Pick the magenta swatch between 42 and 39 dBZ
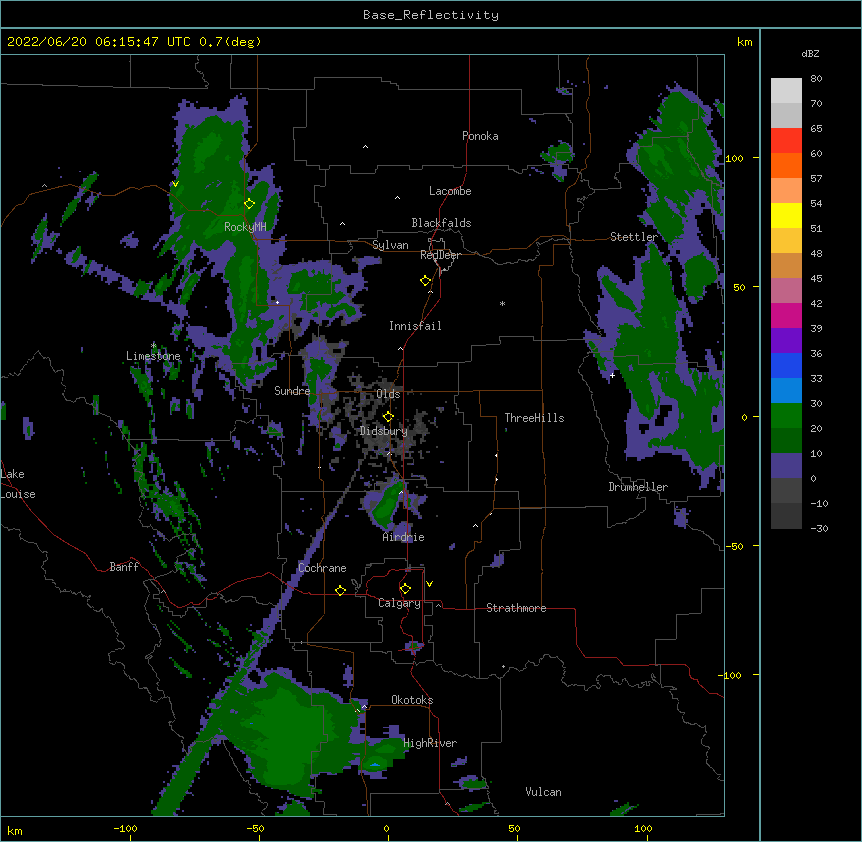The image size is (862, 842). [x=786, y=315]
